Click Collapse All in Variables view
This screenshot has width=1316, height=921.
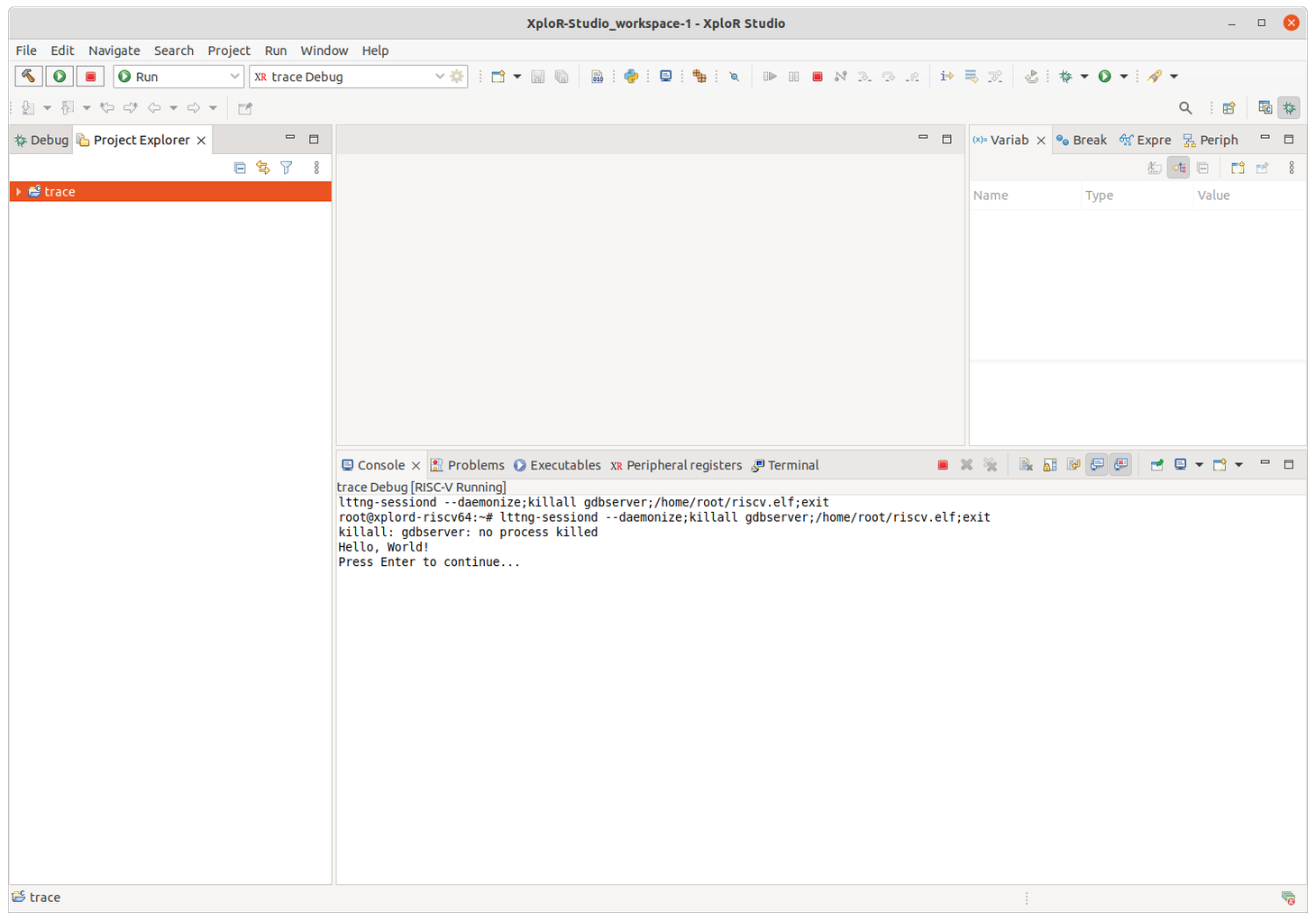point(1202,168)
